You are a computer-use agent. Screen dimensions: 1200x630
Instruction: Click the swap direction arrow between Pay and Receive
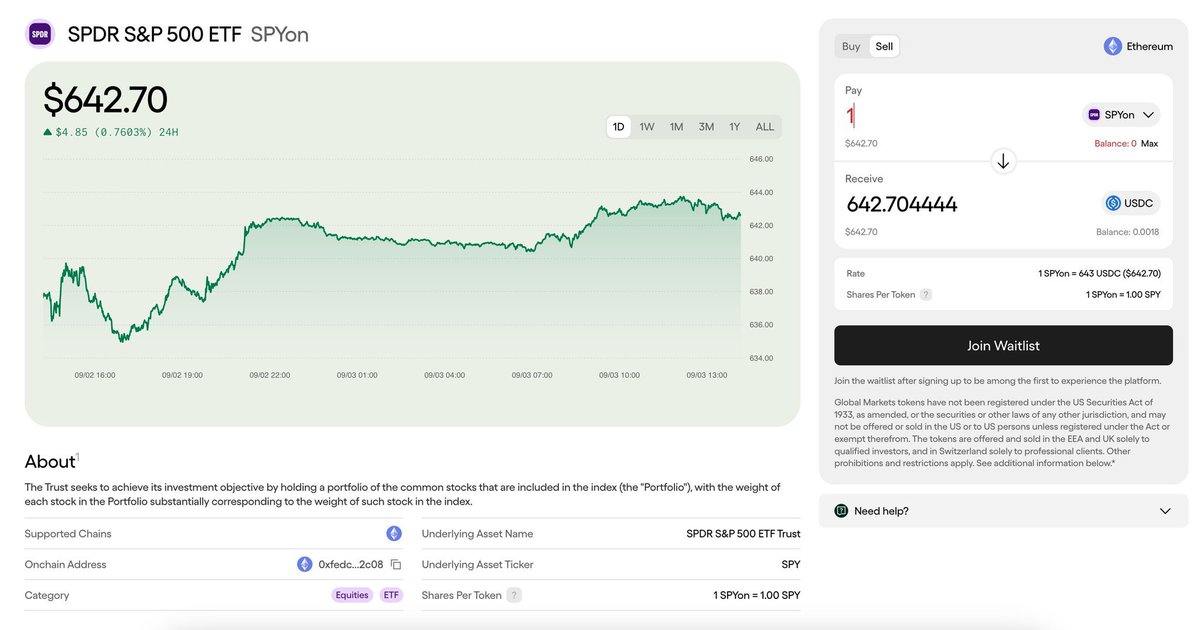pyautogui.click(x=1003, y=160)
